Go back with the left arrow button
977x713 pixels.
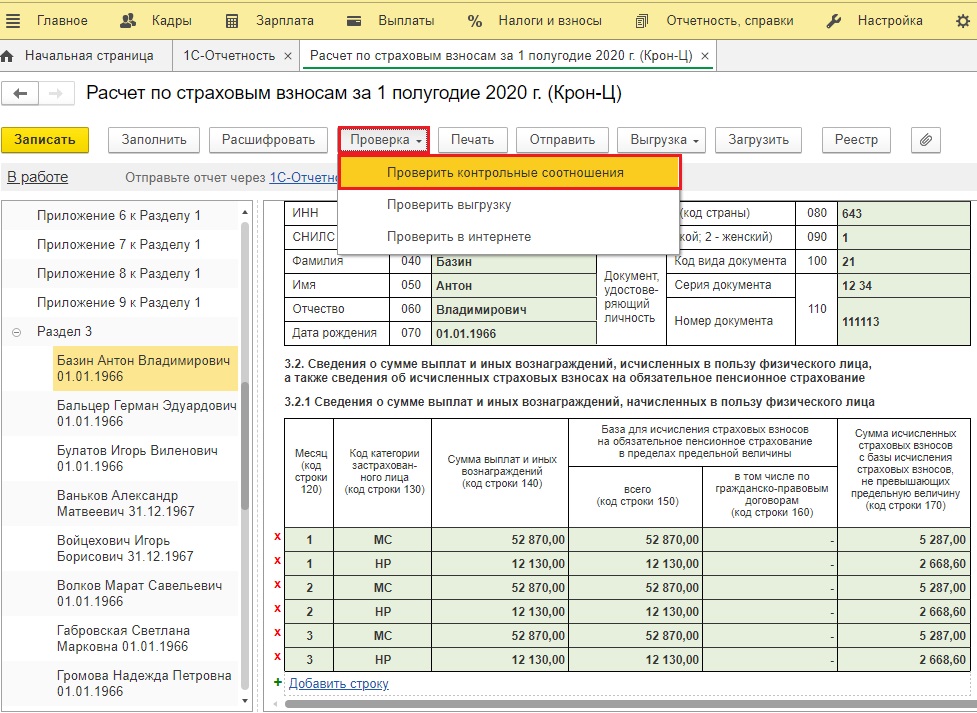(21, 93)
